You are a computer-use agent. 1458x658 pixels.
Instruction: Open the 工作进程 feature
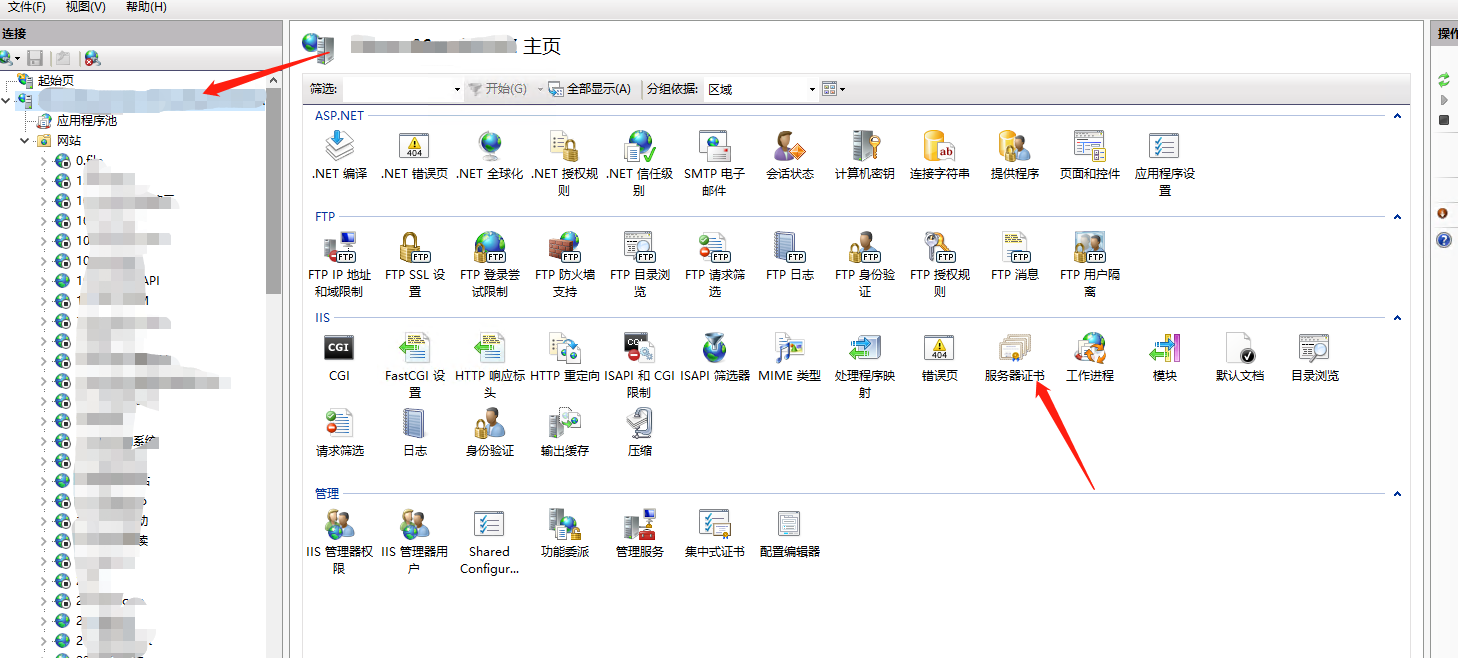pos(1090,358)
